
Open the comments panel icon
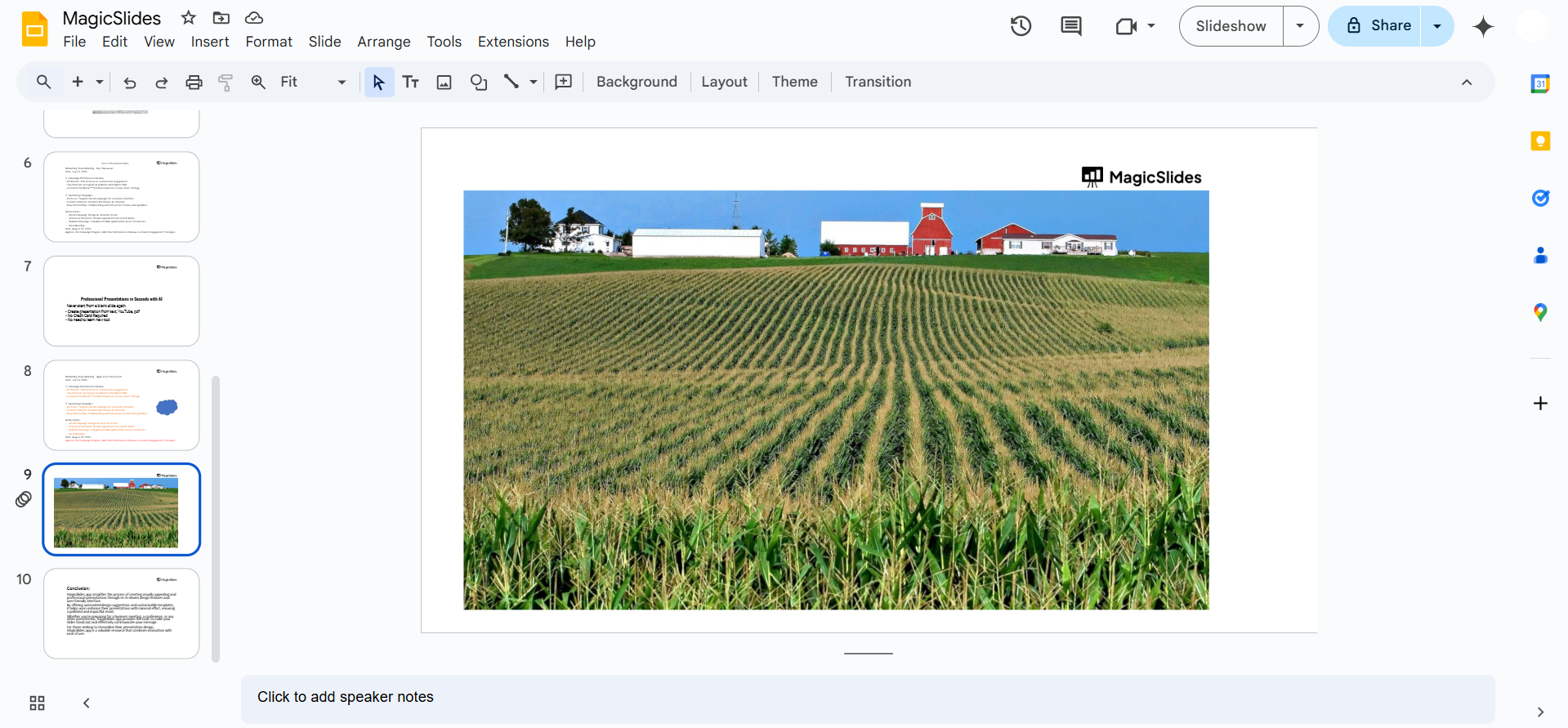[x=1070, y=26]
